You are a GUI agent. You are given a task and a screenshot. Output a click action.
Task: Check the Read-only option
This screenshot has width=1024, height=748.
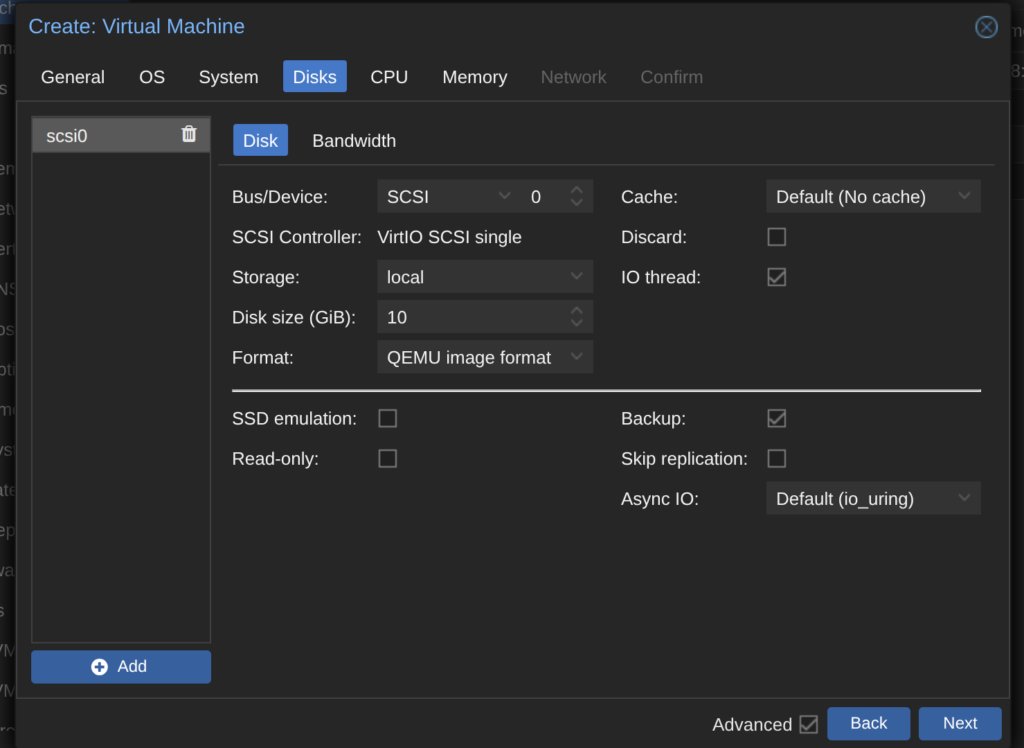pos(387,458)
